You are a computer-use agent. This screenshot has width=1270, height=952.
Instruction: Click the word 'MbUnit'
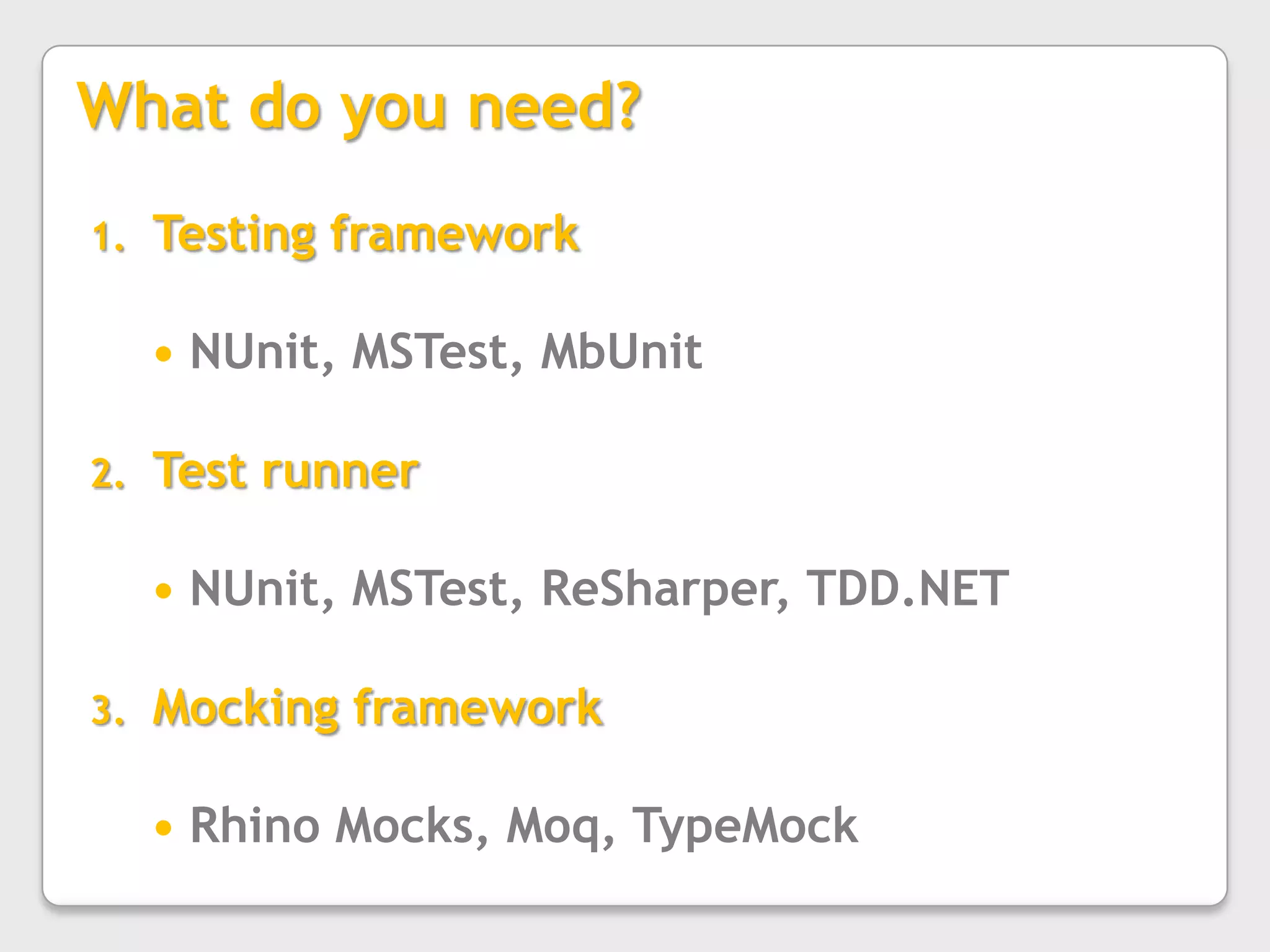[x=621, y=351]
